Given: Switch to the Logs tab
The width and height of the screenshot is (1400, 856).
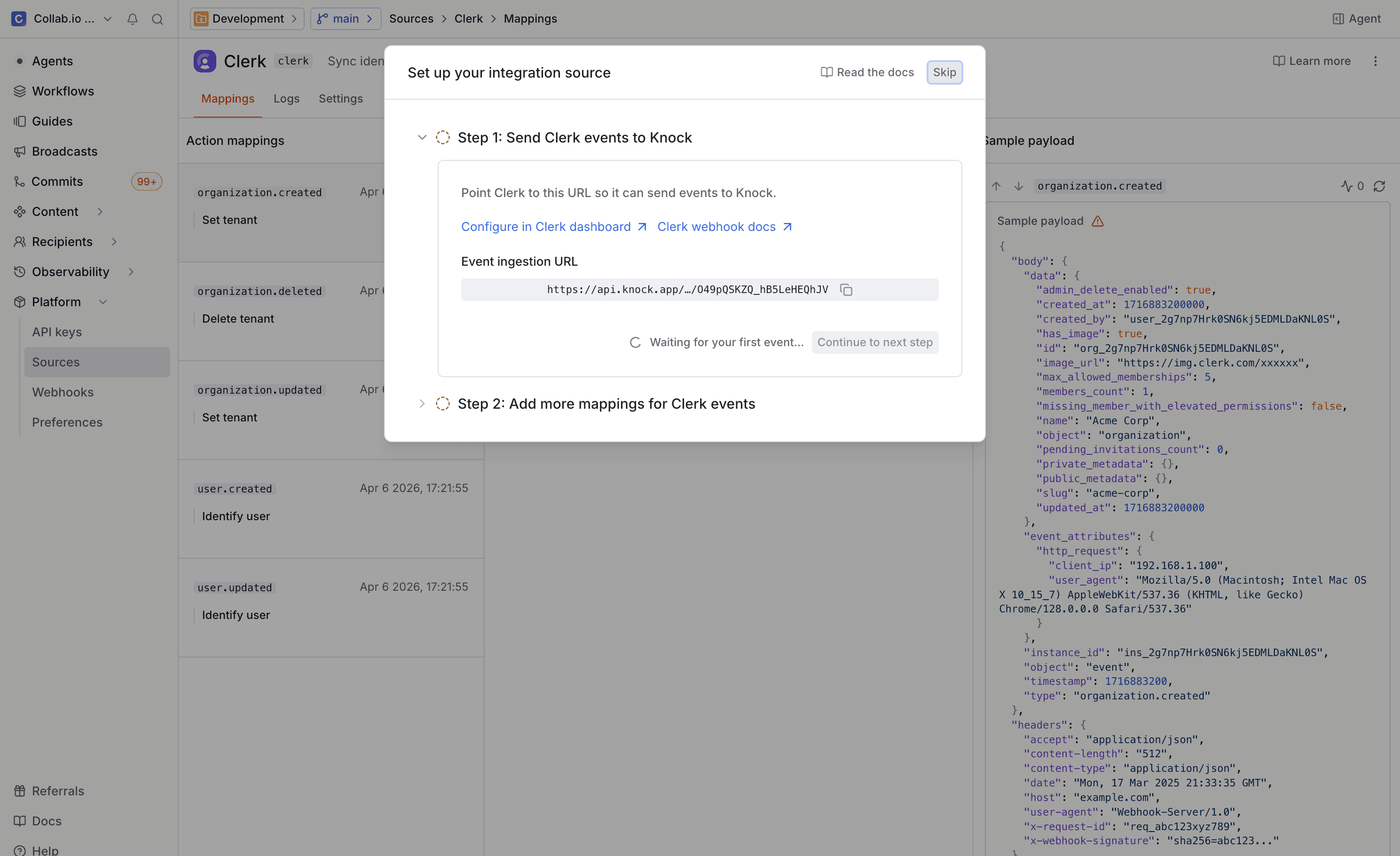Looking at the screenshot, I should (x=286, y=98).
